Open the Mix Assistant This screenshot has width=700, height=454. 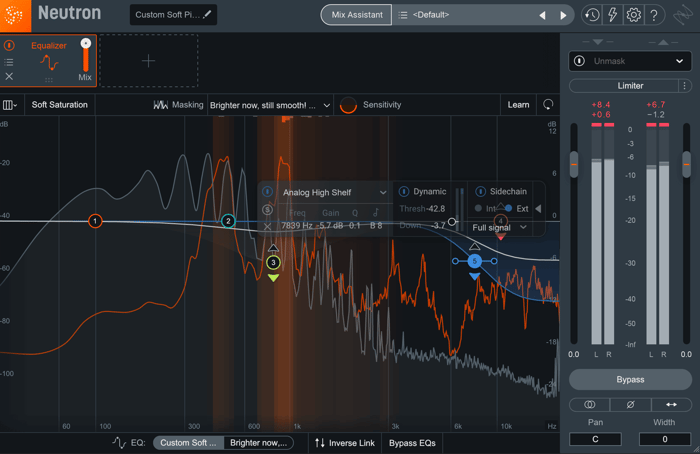click(356, 15)
